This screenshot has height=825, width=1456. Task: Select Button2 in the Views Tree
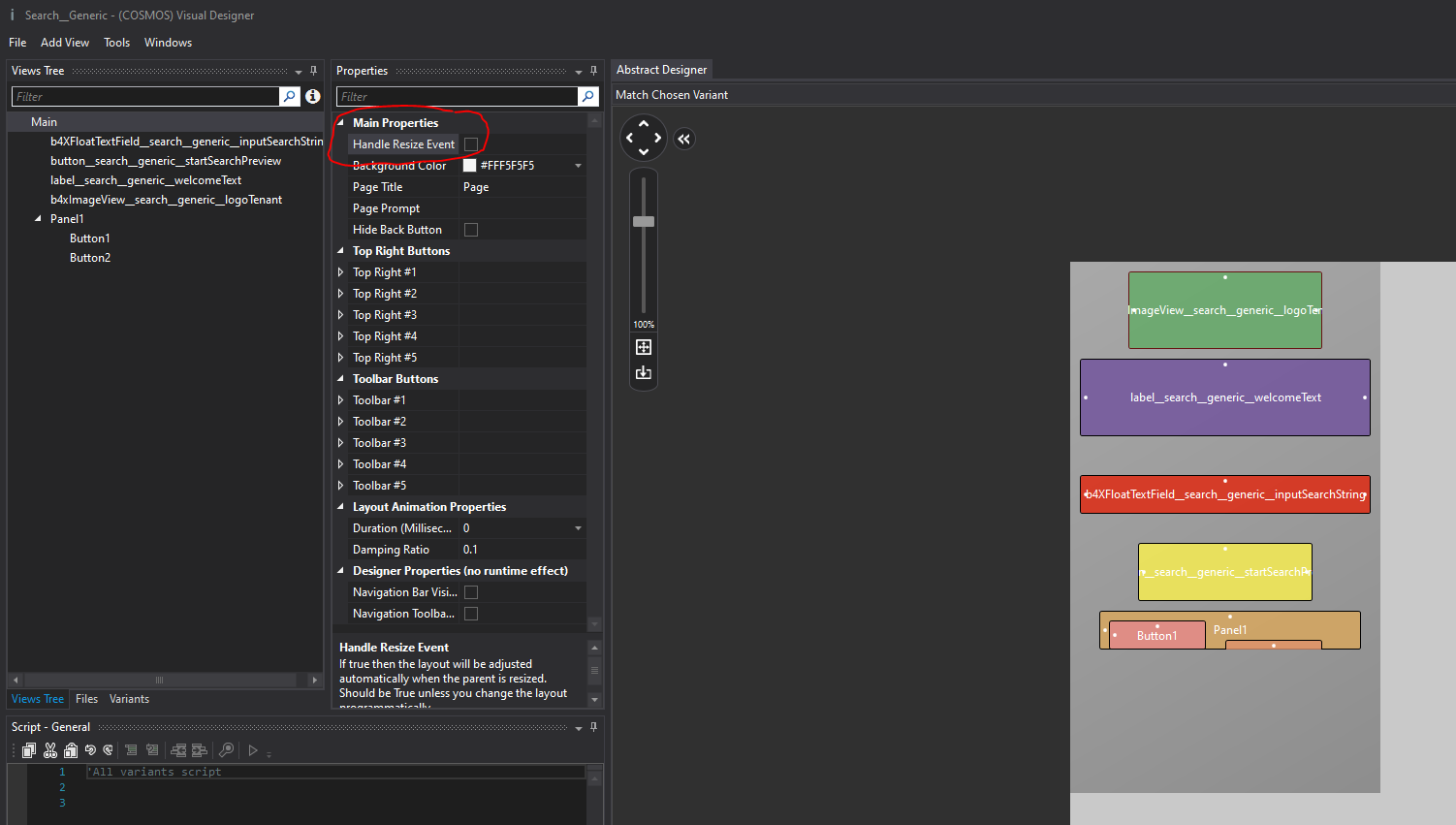click(90, 258)
